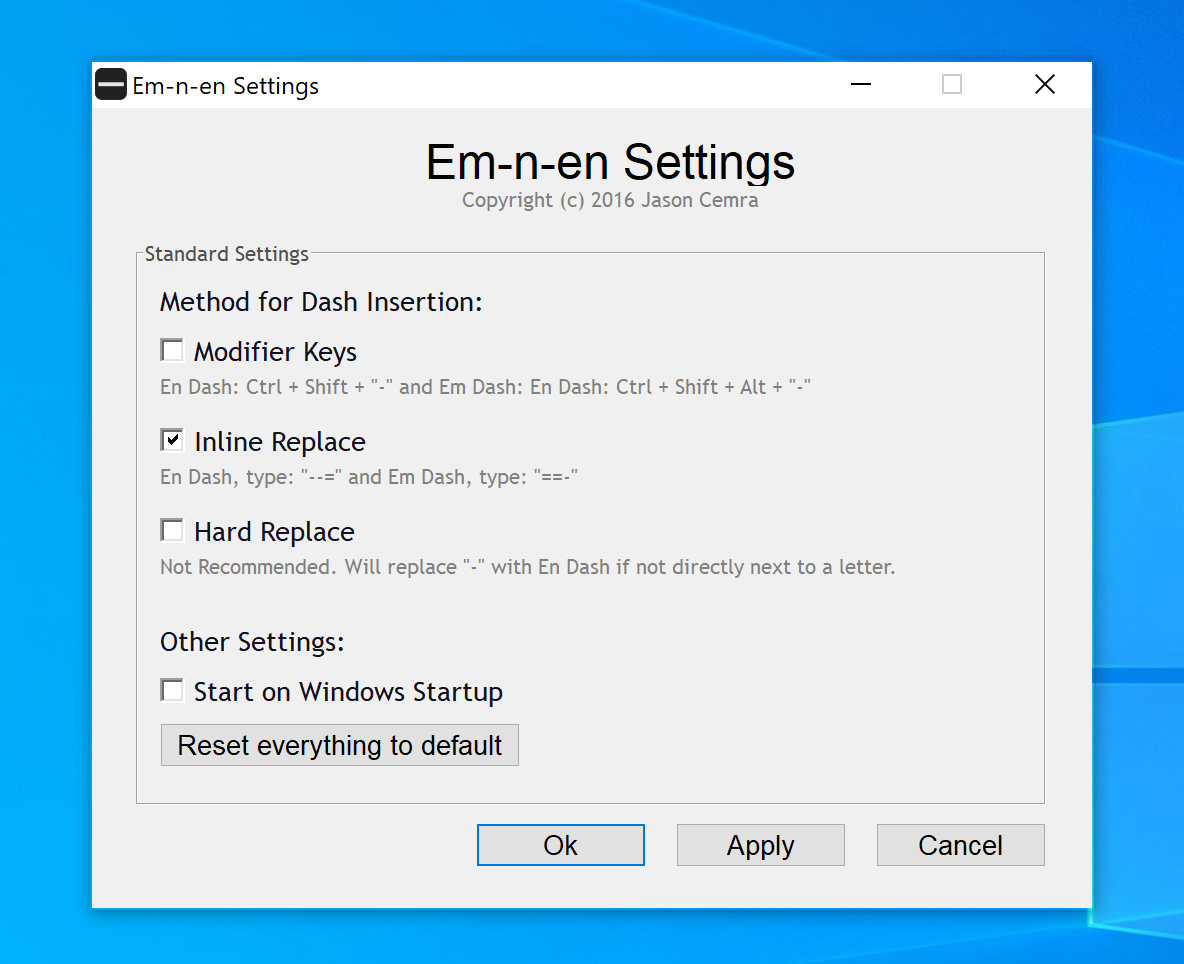Click the Standard Settings group header
Viewport: 1184px width, 964px height.
(x=224, y=254)
